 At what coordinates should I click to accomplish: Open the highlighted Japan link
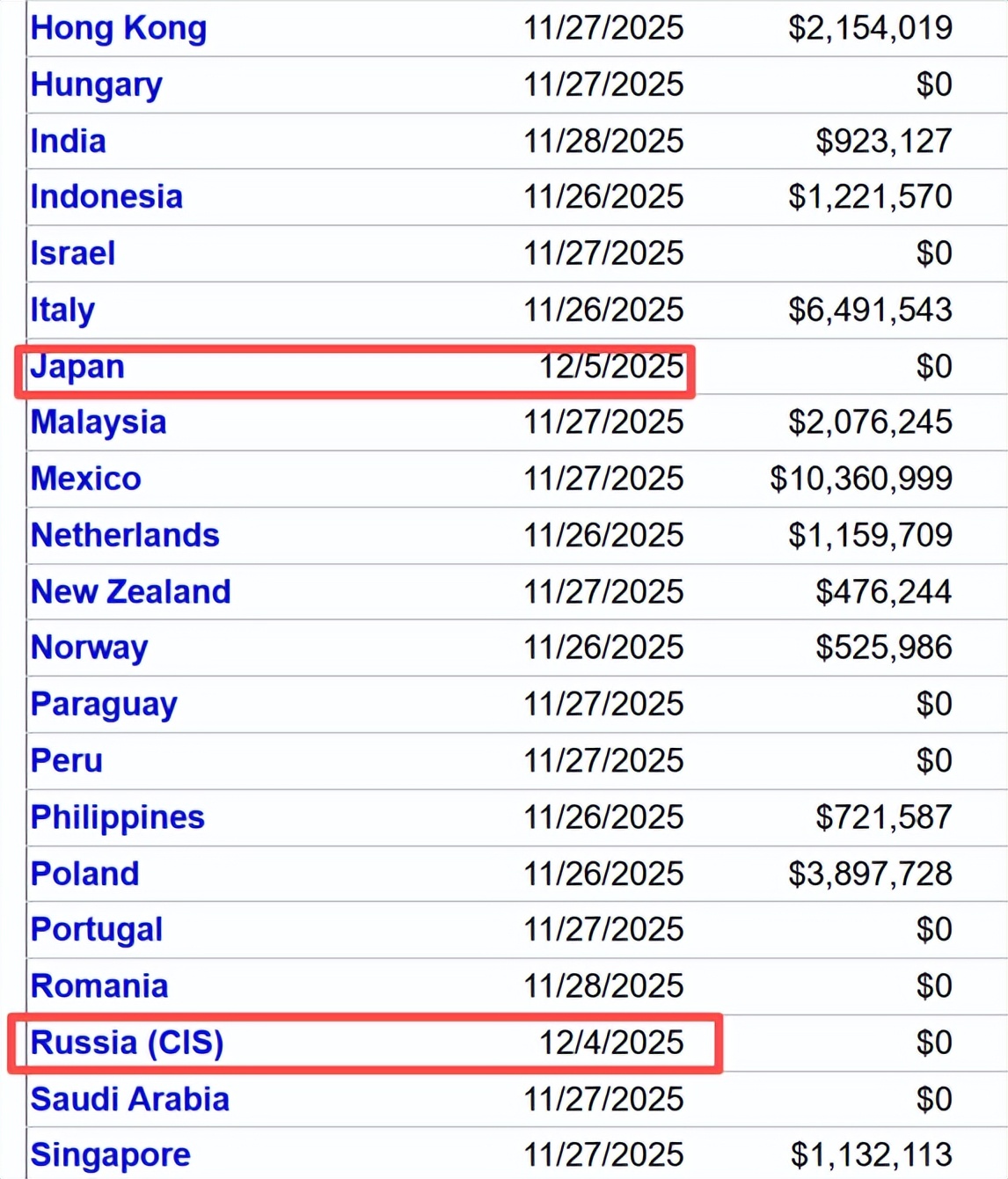coord(77,367)
